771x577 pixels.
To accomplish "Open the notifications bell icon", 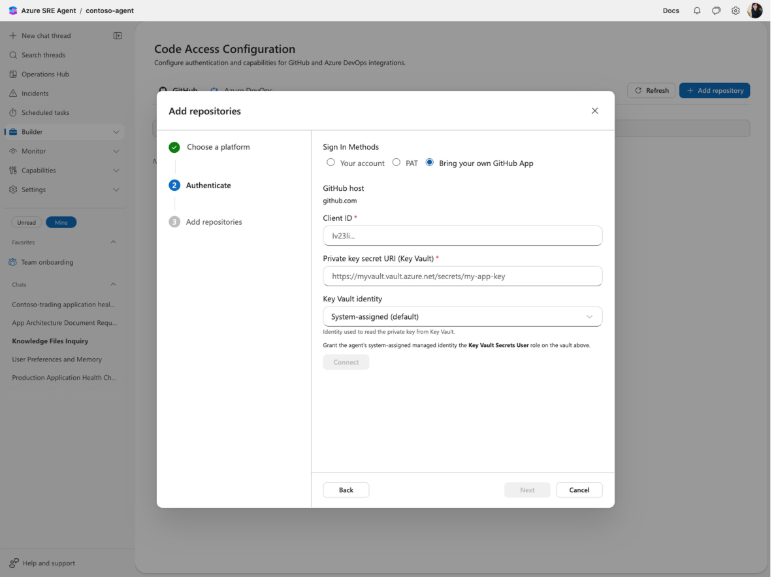I will [697, 10].
